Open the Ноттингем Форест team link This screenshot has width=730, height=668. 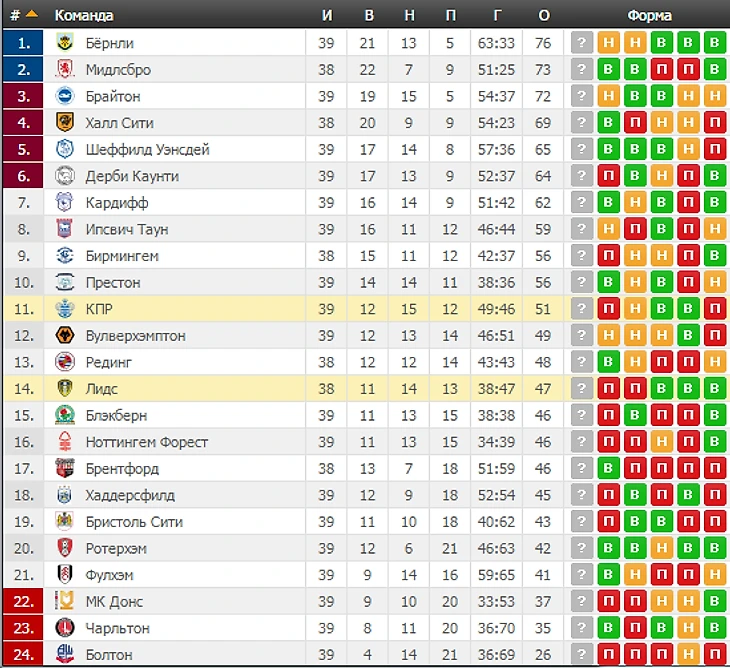[146, 442]
